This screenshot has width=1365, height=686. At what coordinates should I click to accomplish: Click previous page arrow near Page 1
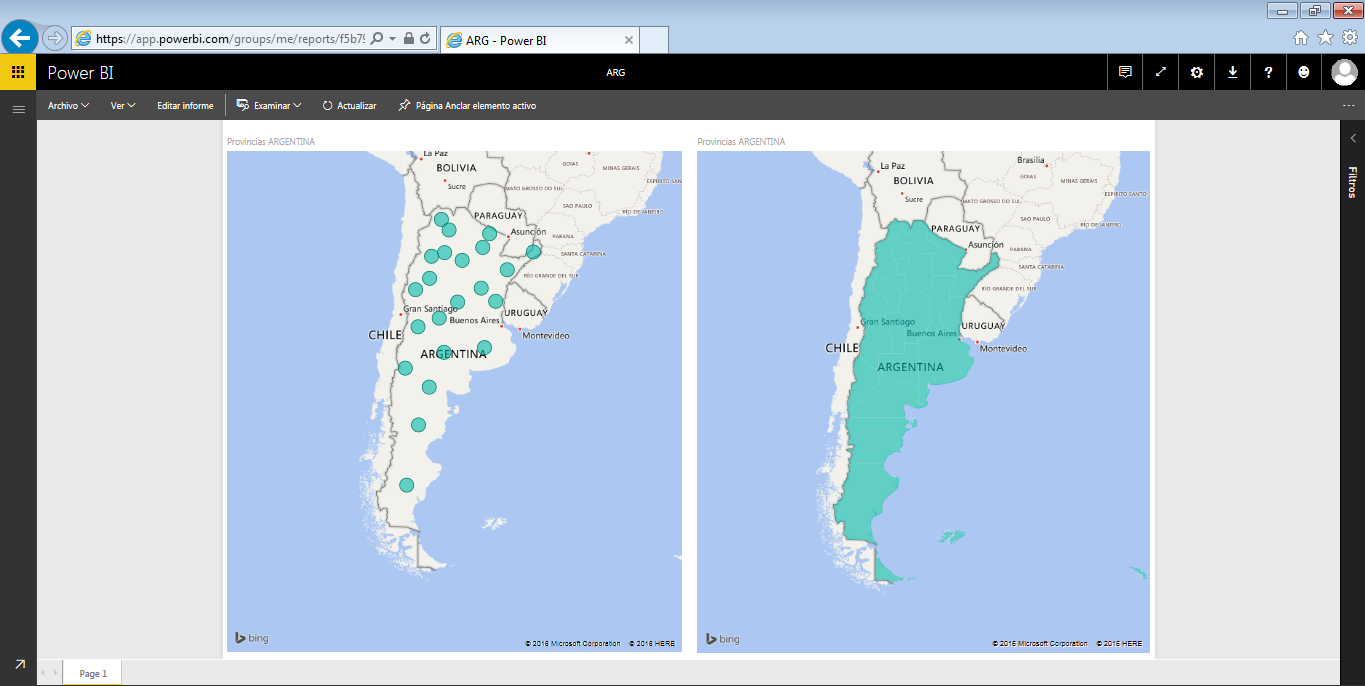click(44, 673)
